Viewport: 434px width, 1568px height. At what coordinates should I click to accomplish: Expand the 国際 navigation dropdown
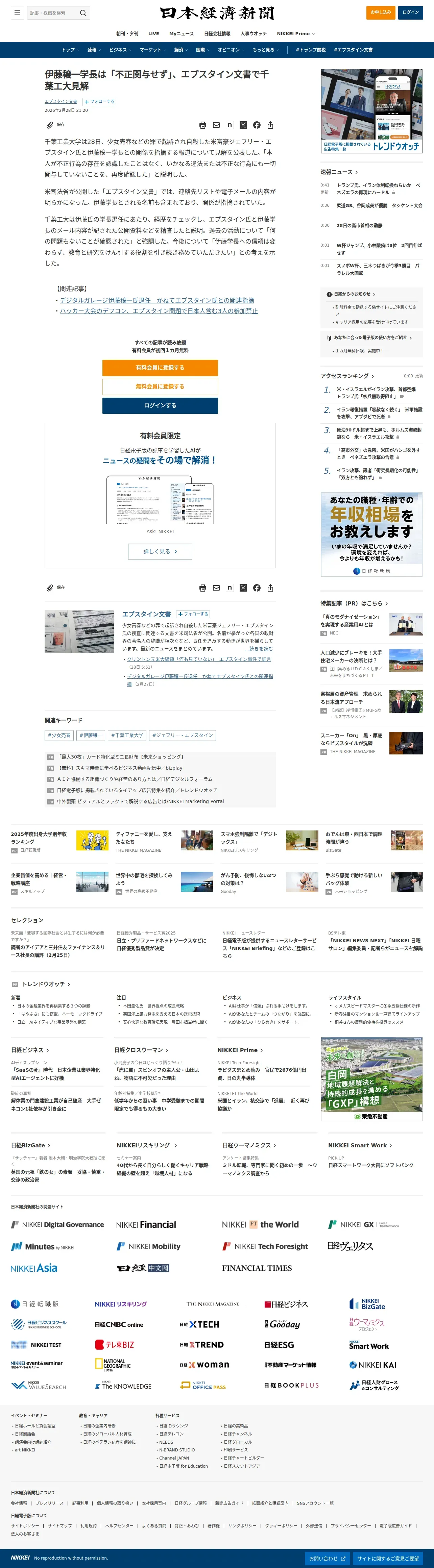pyautogui.click(x=203, y=50)
